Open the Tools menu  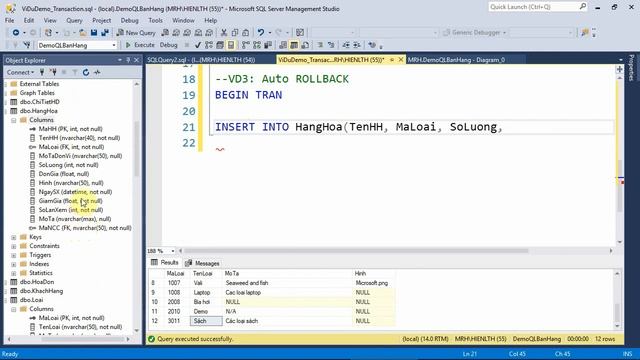pos(155,20)
